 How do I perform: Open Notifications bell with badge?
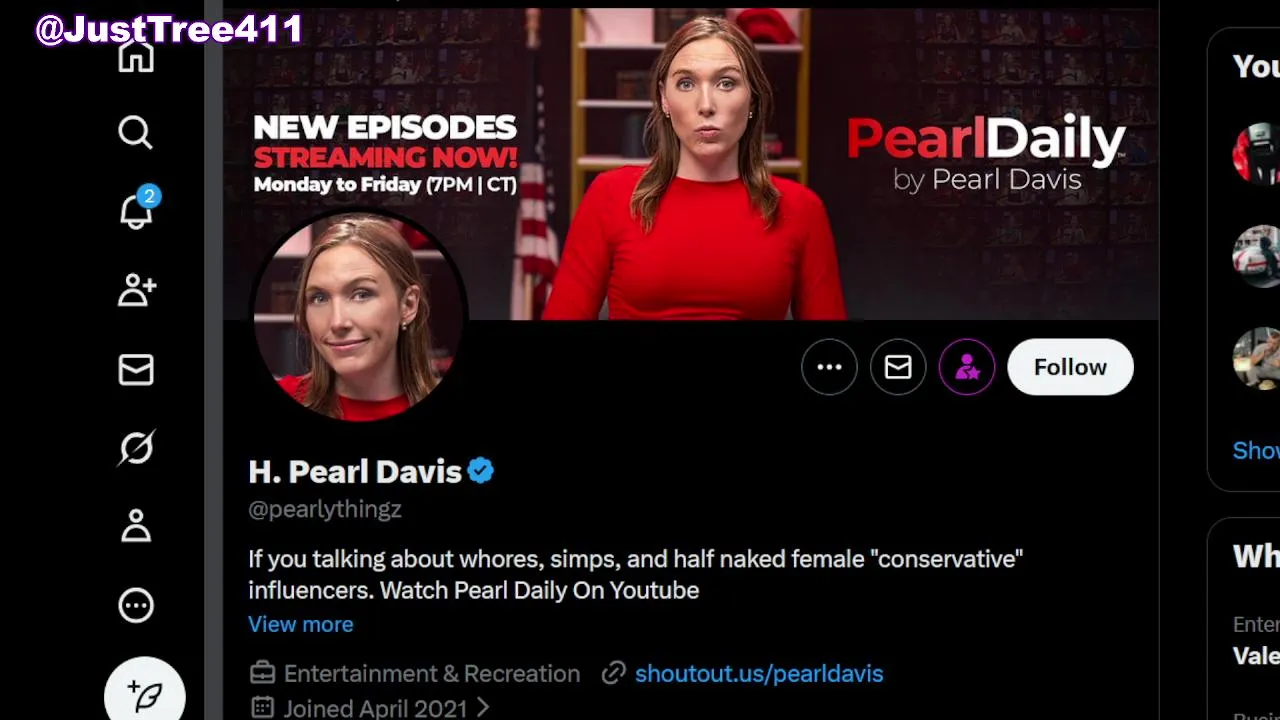pyautogui.click(x=137, y=210)
